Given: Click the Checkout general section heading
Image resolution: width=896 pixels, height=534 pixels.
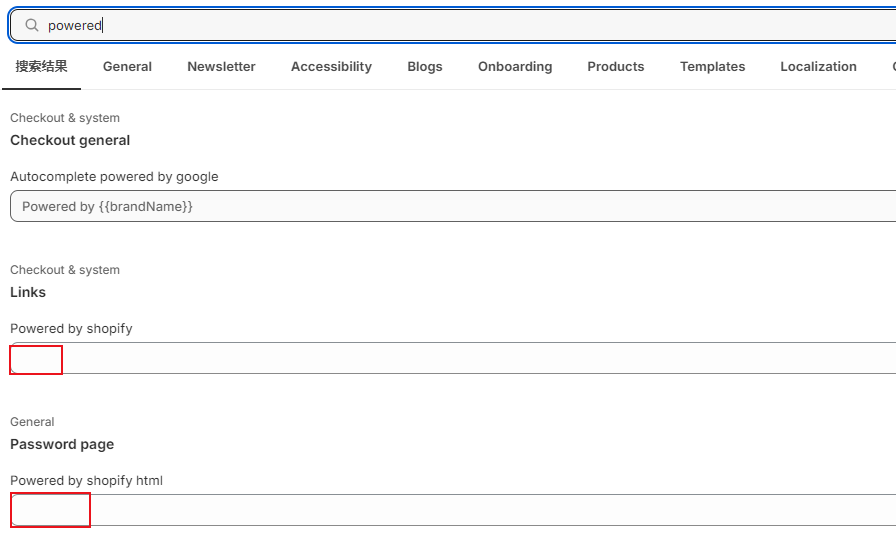Looking at the screenshot, I should (70, 140).
